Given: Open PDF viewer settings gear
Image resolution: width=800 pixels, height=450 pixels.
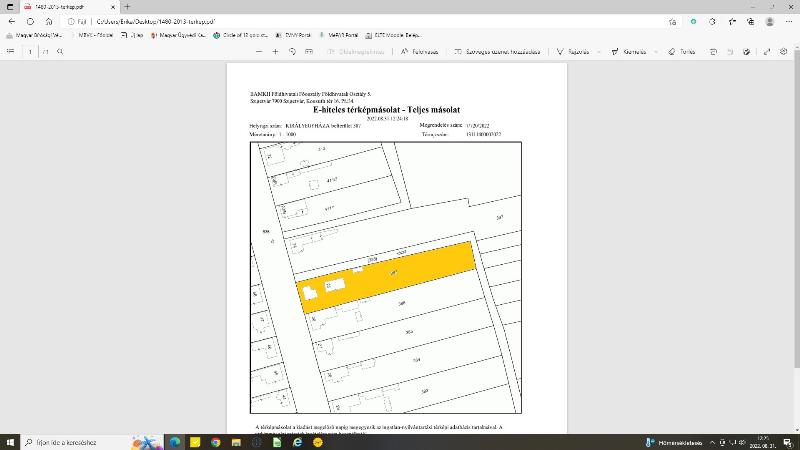Looking at the screenshot, I should (x=784, y=52).
